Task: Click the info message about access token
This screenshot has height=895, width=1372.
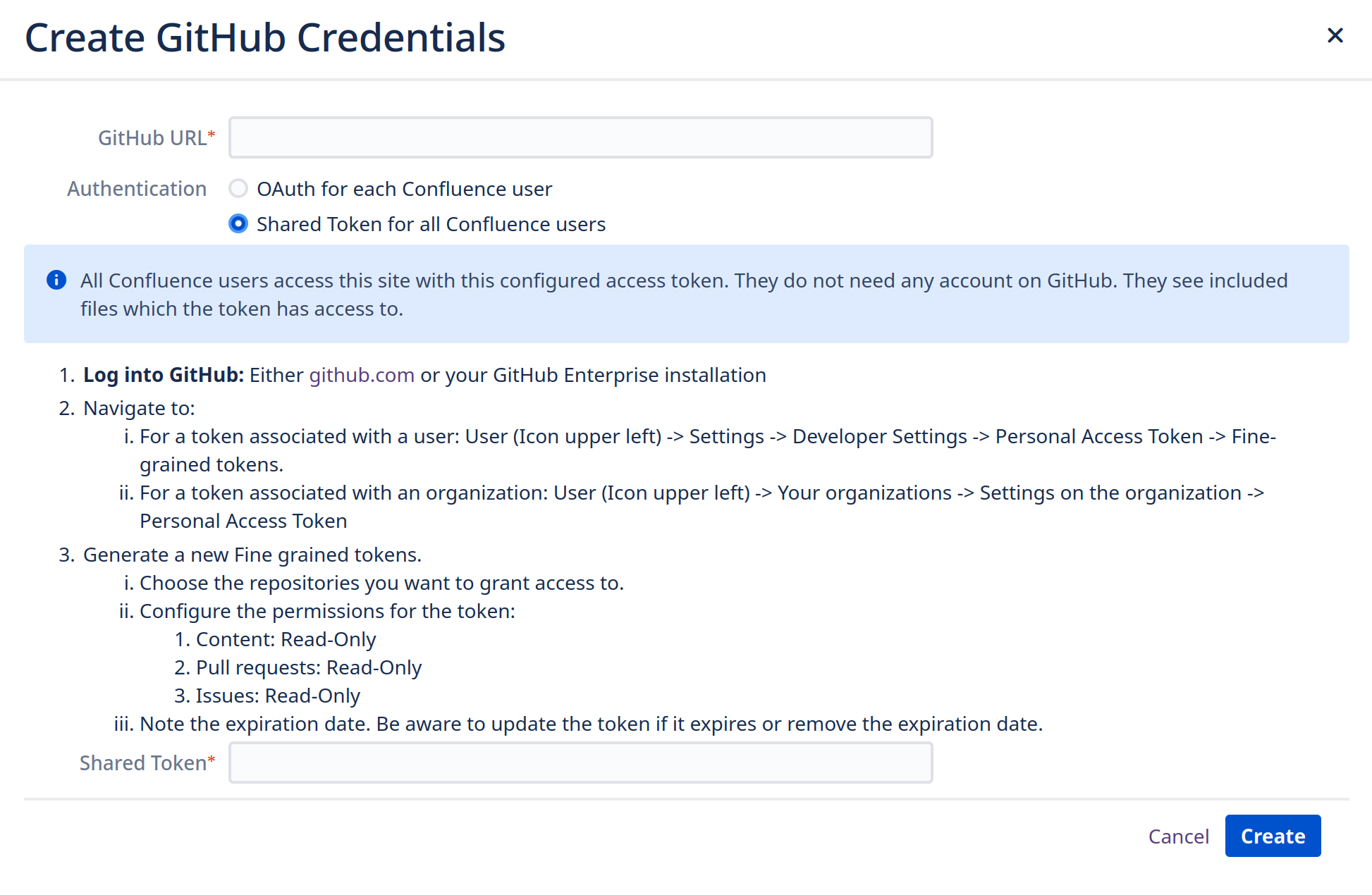Action: (x=684, y=295)
